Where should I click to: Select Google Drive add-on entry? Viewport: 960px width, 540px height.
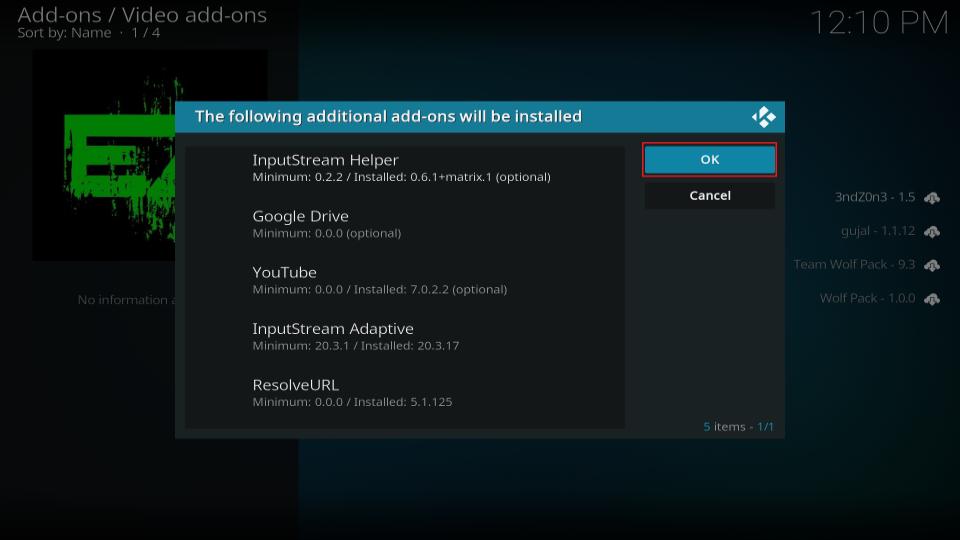coord(405,224)
